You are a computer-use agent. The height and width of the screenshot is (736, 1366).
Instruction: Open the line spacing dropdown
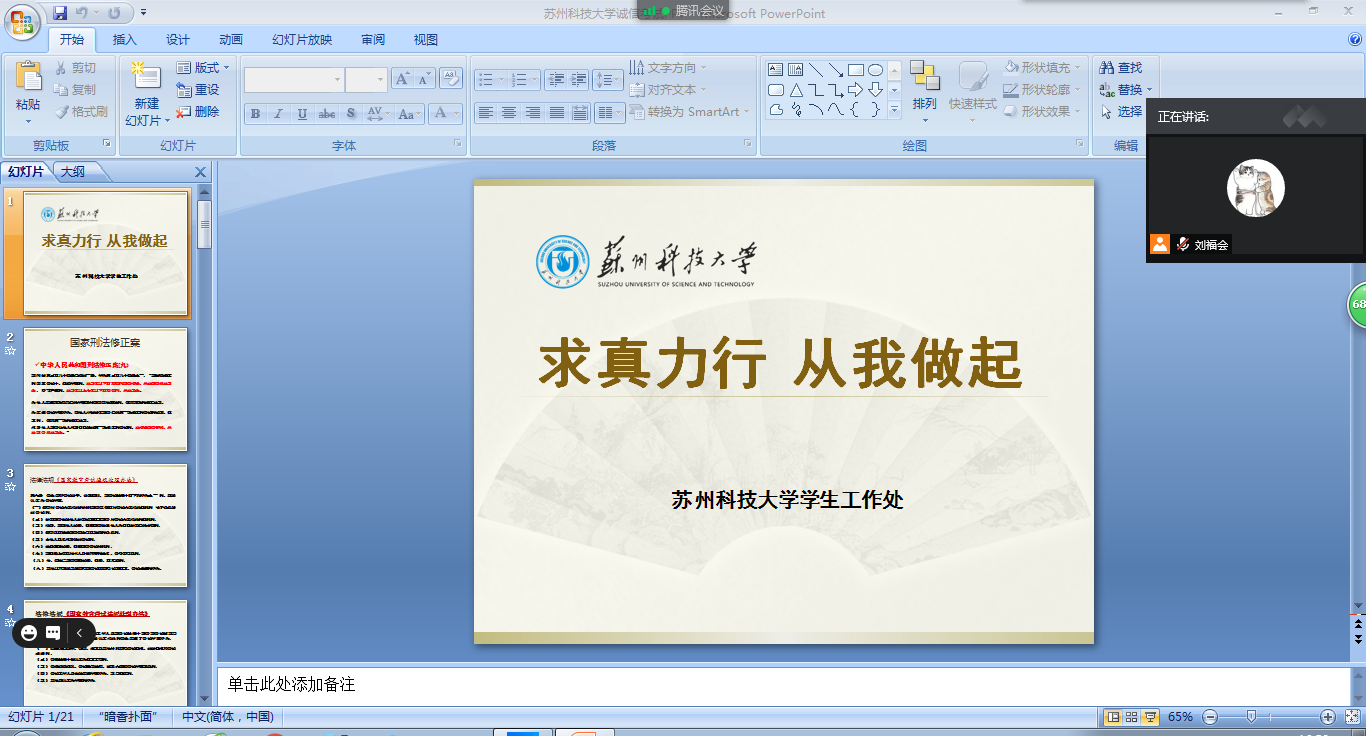coord(608,80)
